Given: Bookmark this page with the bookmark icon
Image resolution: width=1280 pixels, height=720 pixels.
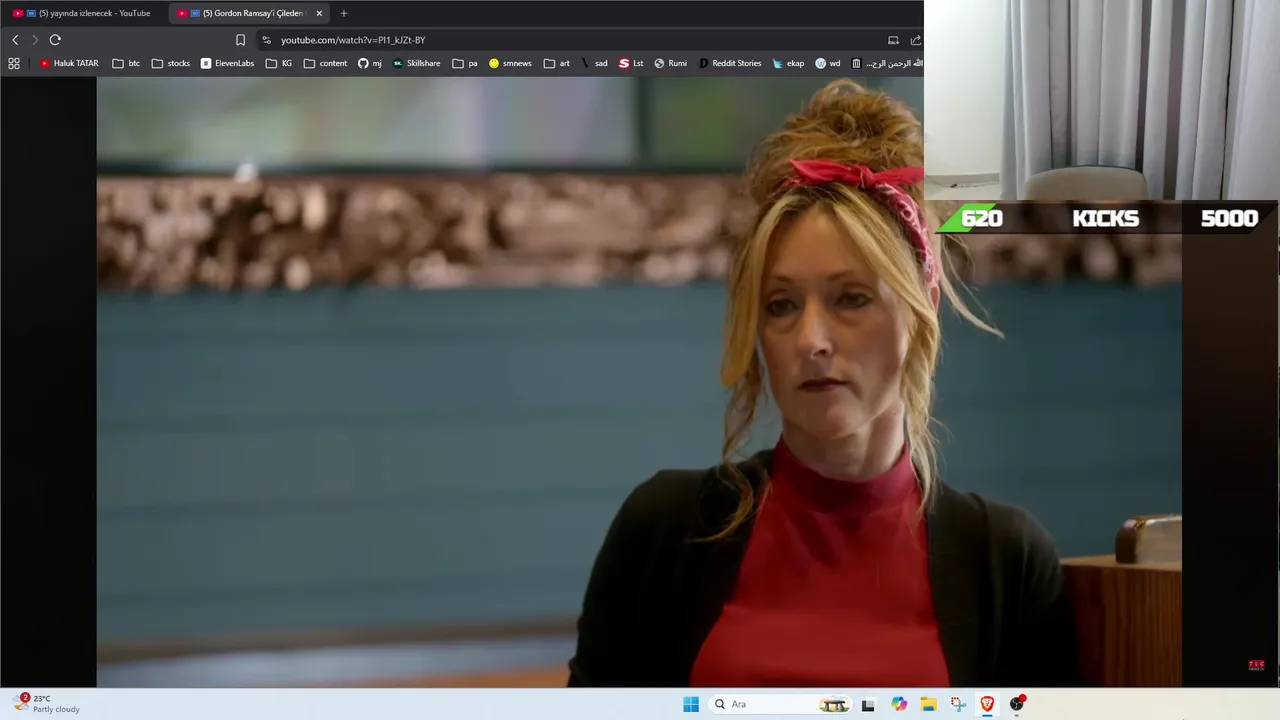Looking at the screenshot, I should 240,40.
